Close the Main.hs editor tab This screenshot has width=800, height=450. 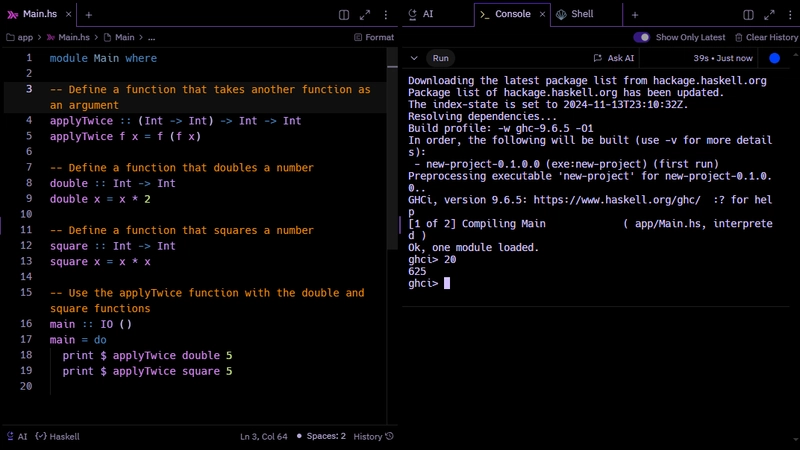coord(68,14)
